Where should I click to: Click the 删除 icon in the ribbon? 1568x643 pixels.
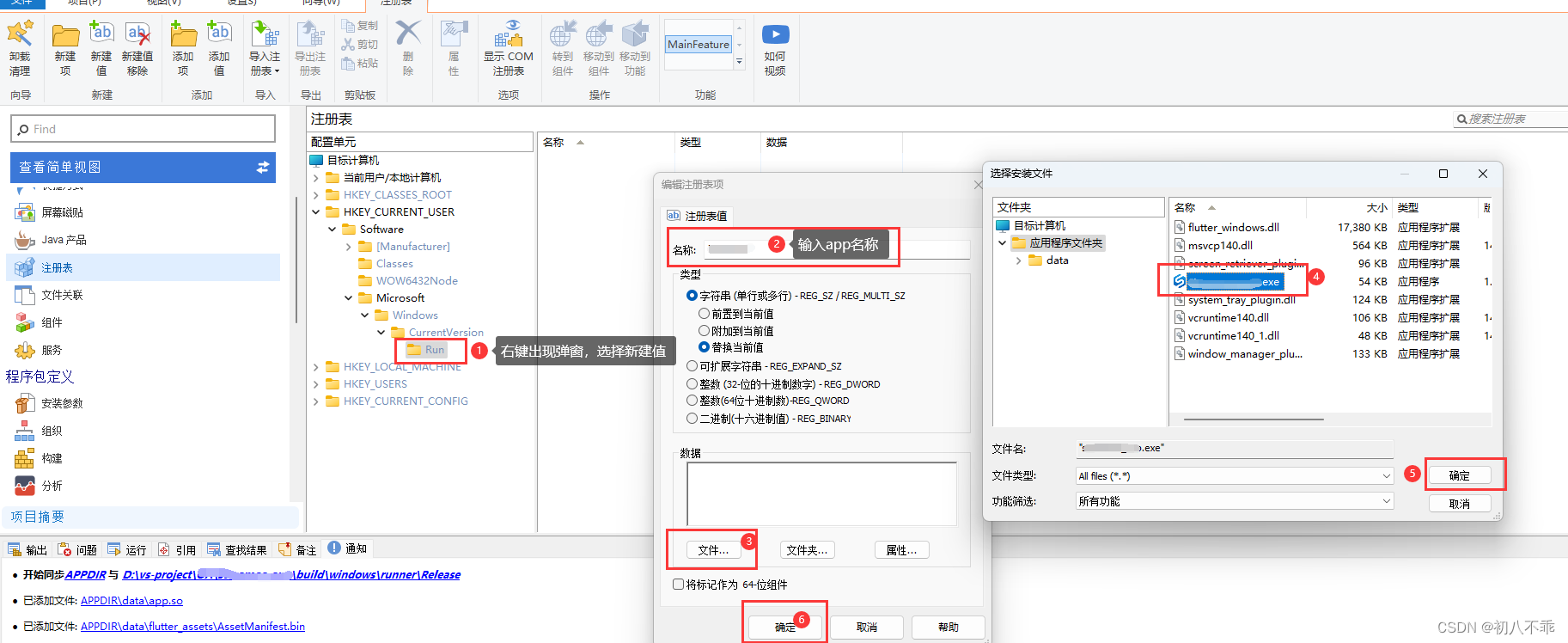[x=408, y=33]
